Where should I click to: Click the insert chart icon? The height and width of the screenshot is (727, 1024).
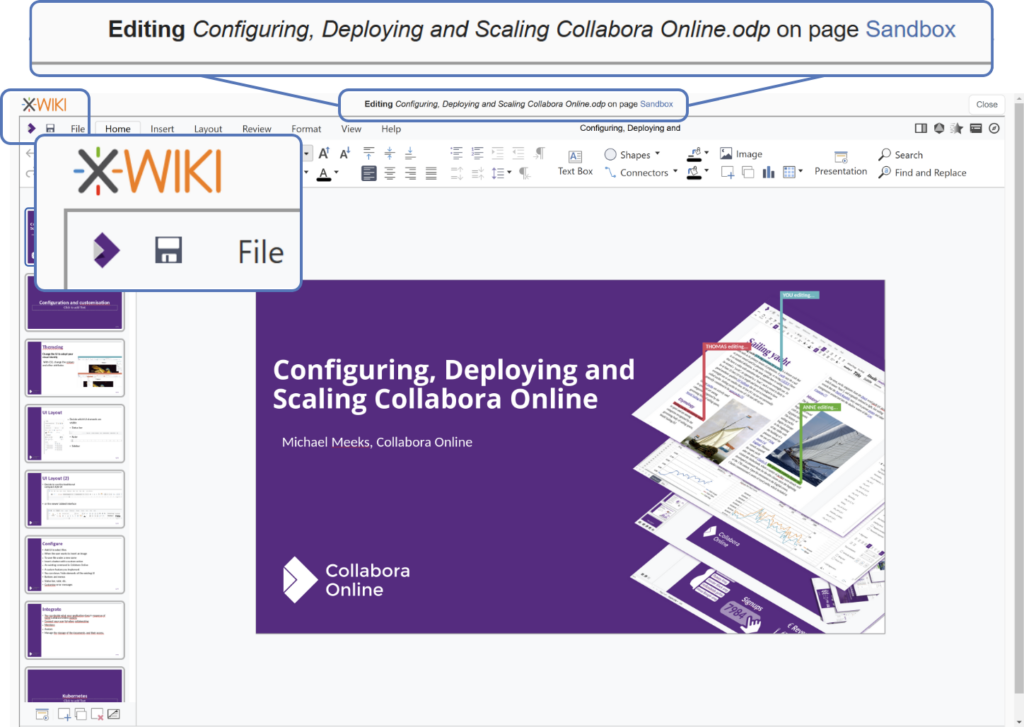[x=769, y=172]
